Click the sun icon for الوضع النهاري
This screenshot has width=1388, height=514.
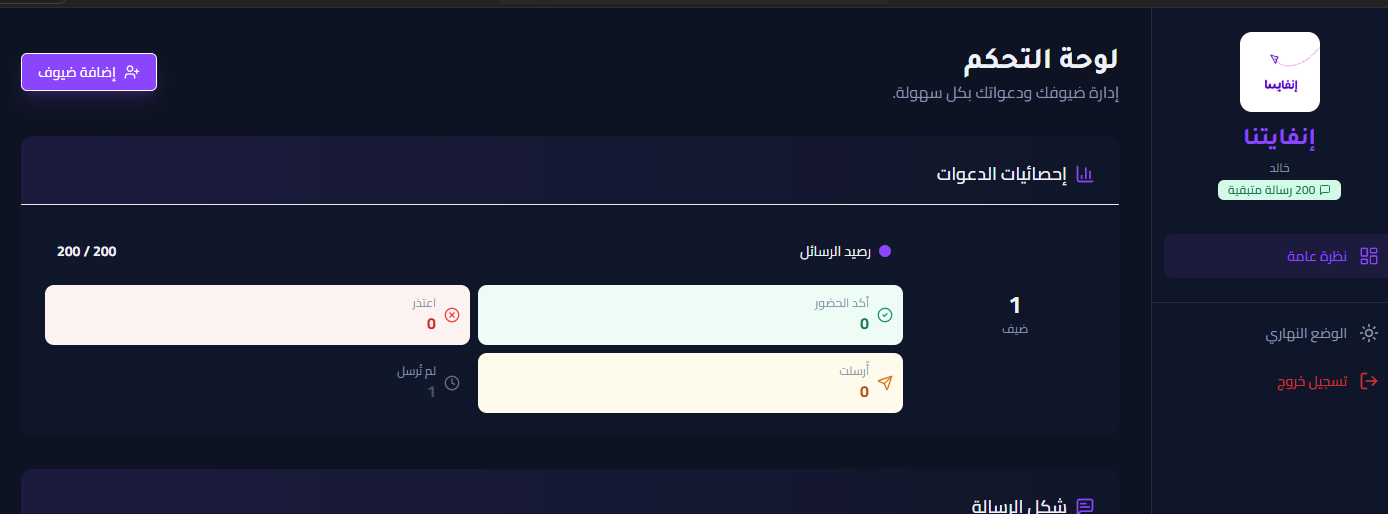(1369, 334)
